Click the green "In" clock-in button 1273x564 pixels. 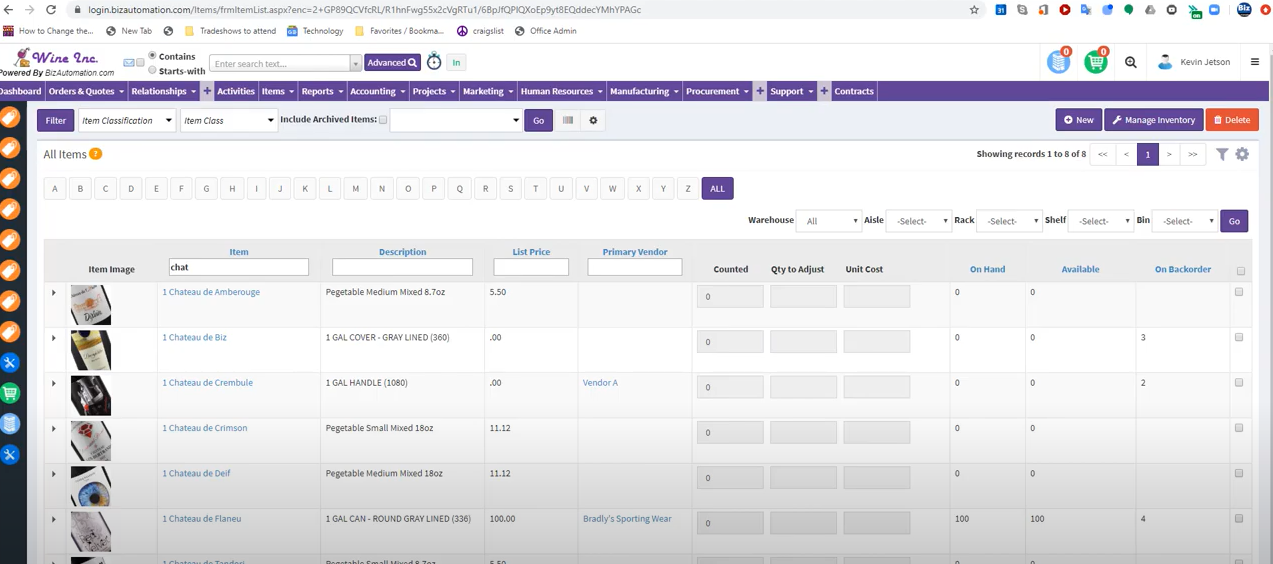pos(456,63)
